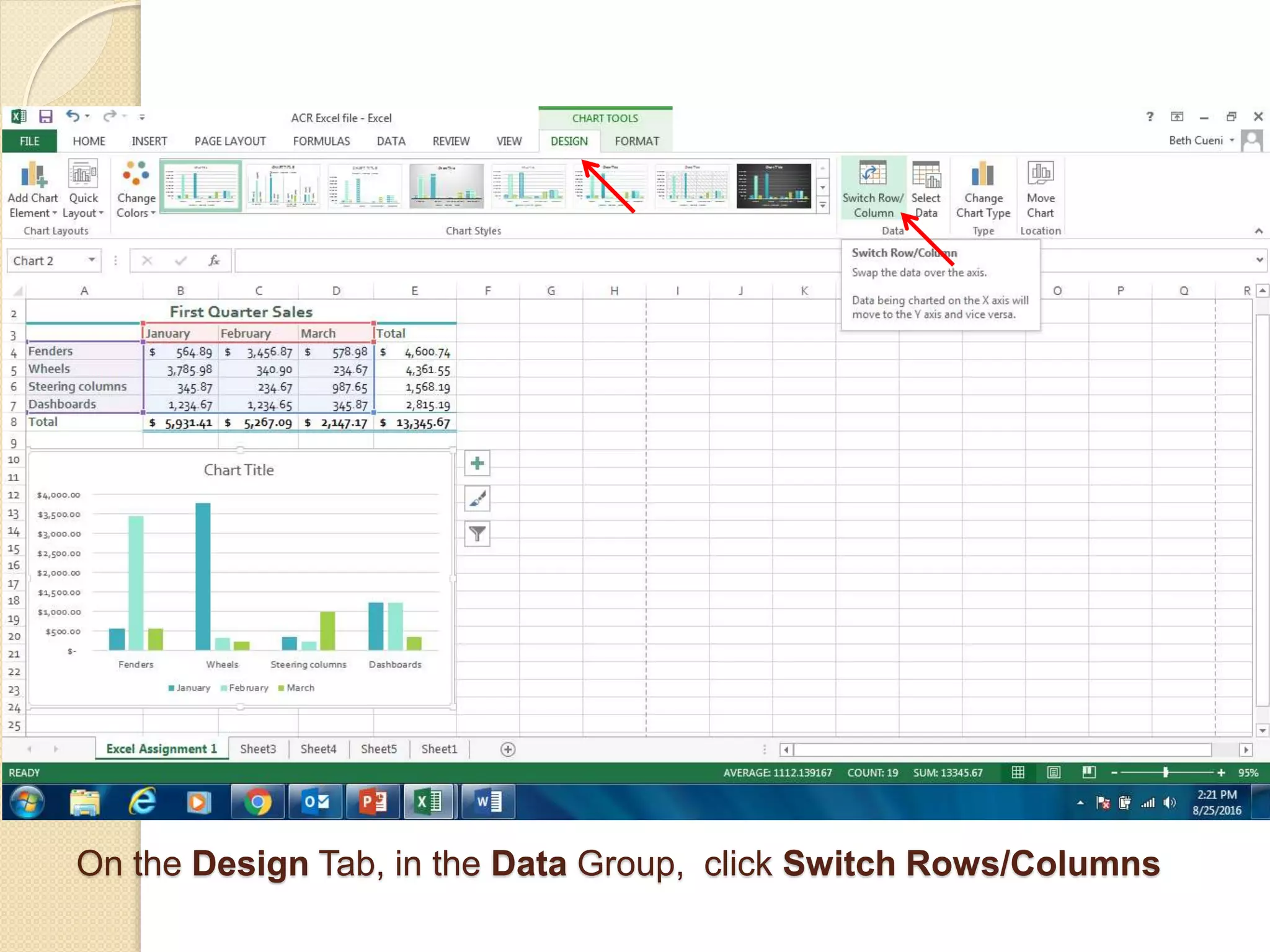Open Google Chrome from taskbar
This screenshot has height=952, width=1270.
point(257,802)
